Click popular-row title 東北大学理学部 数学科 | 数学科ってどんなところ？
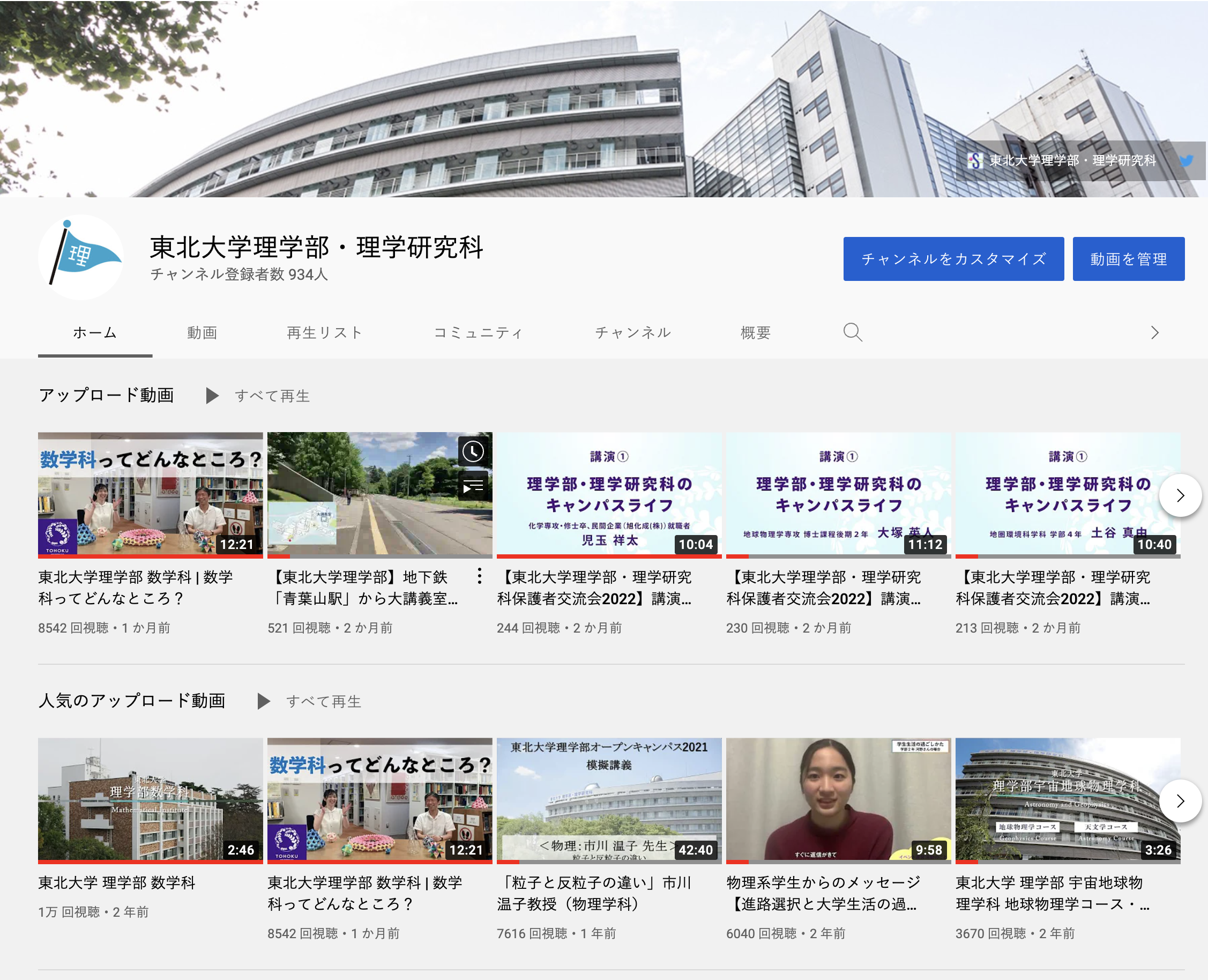The height and width of the screenshot is (980, 1208). [365, 893]
